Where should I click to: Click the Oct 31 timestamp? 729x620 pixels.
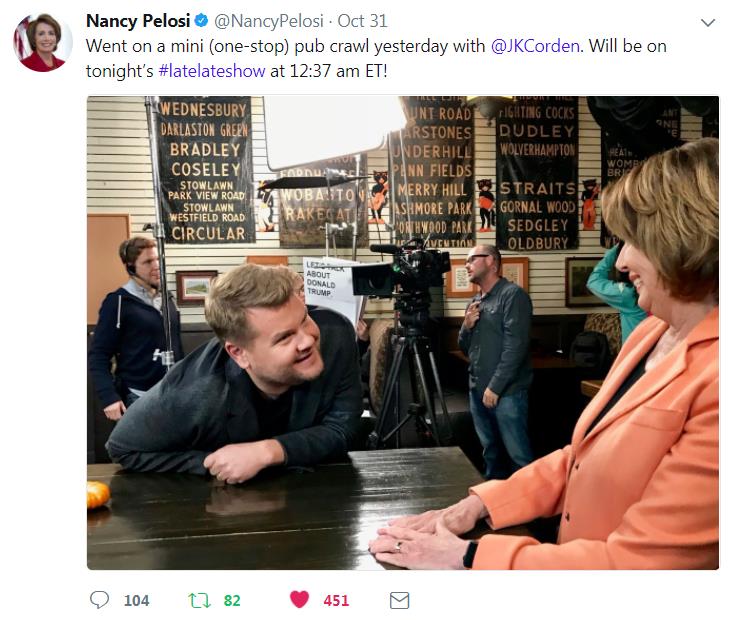point(362,21)
